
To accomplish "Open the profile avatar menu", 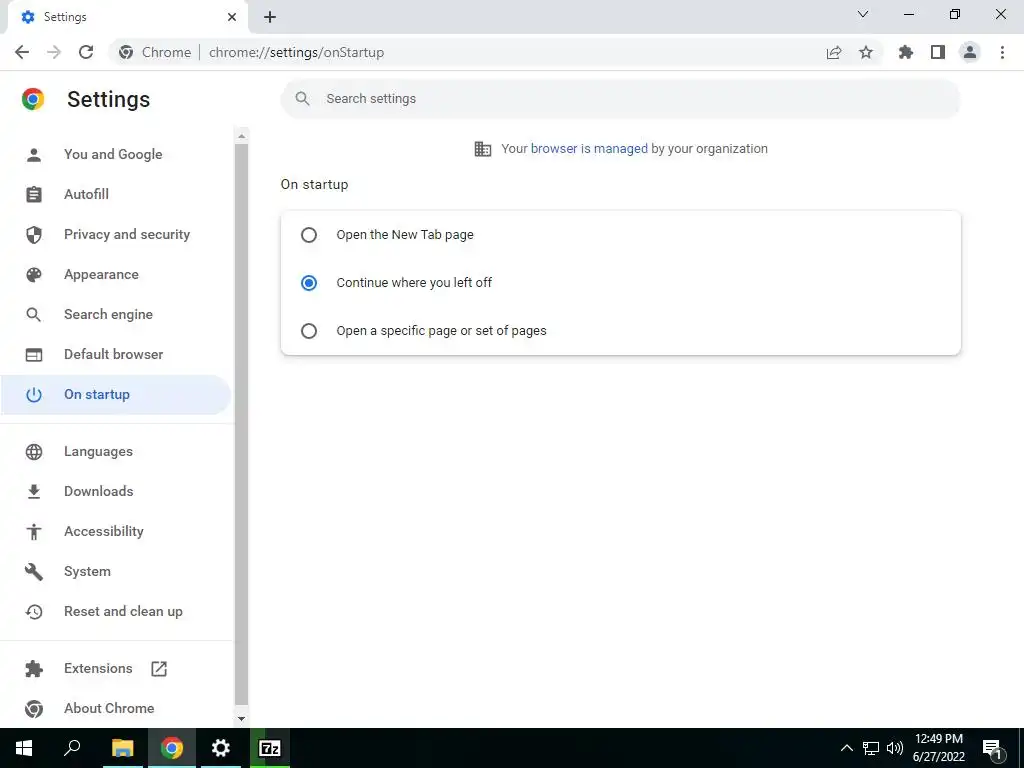I will pyautogui.click(x=970, y=52).
